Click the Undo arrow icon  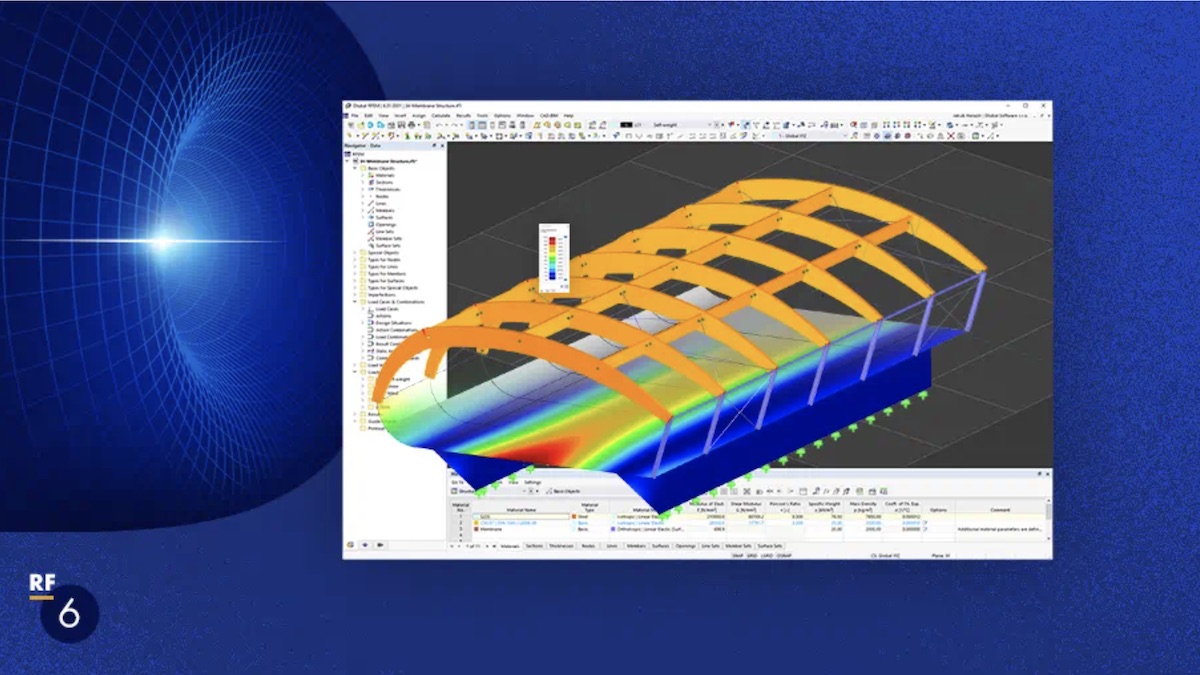pos(439,125)
